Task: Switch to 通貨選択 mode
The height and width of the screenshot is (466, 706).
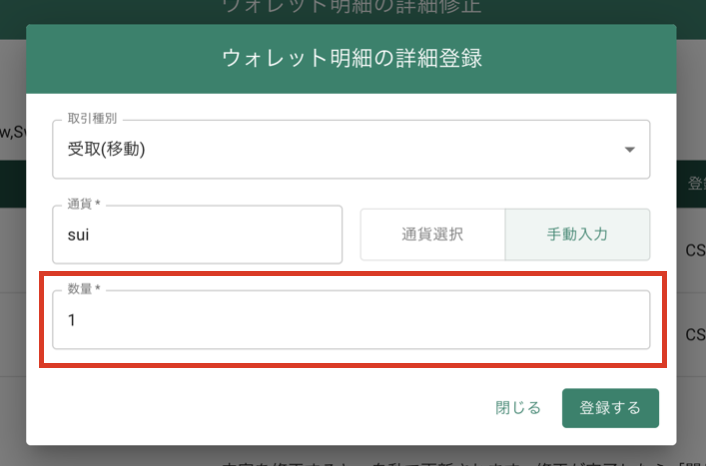Action: tap(432, 234)
